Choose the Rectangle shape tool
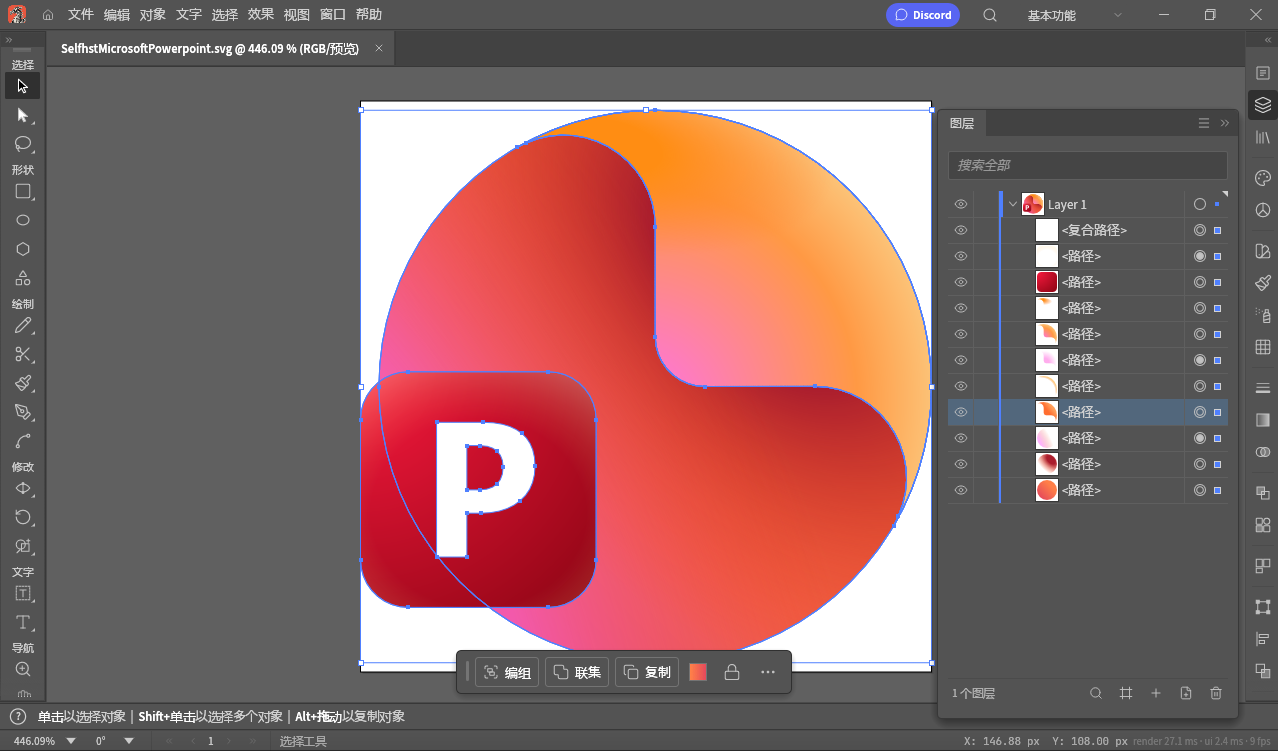 pyautogui.click(x=22, y=191)
